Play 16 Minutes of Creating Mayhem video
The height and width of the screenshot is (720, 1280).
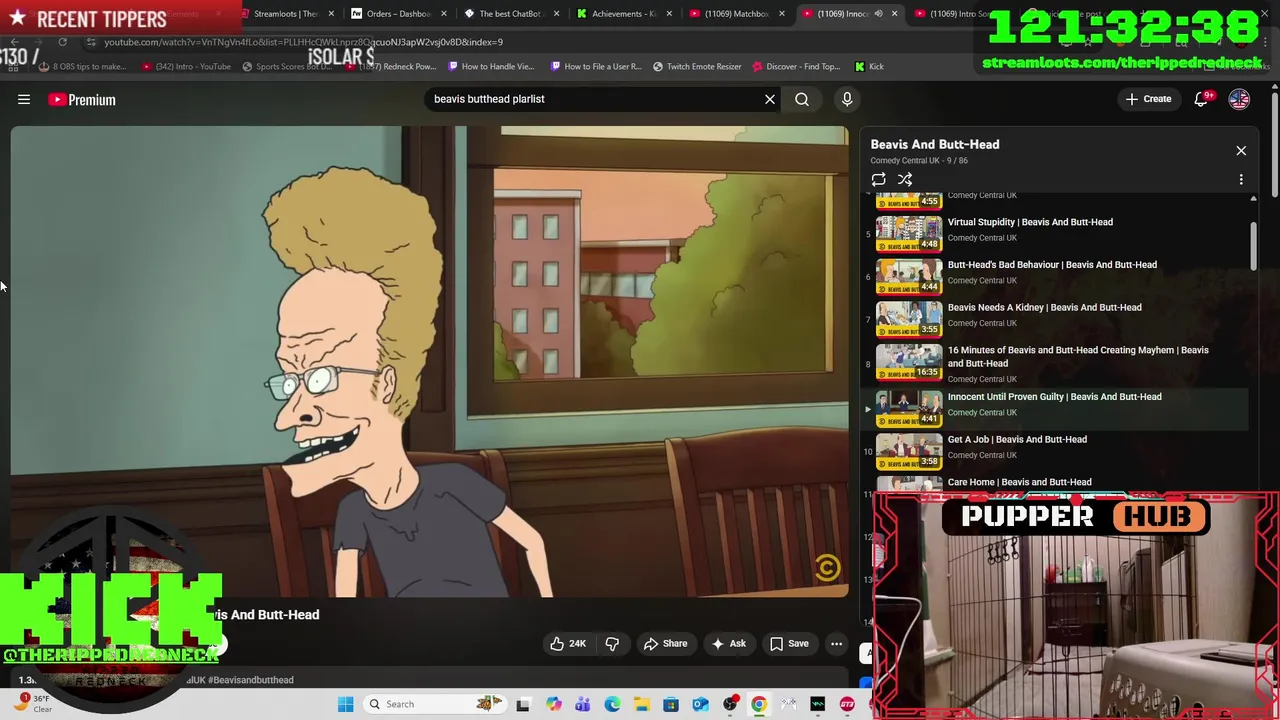(x=1078, y=357)
